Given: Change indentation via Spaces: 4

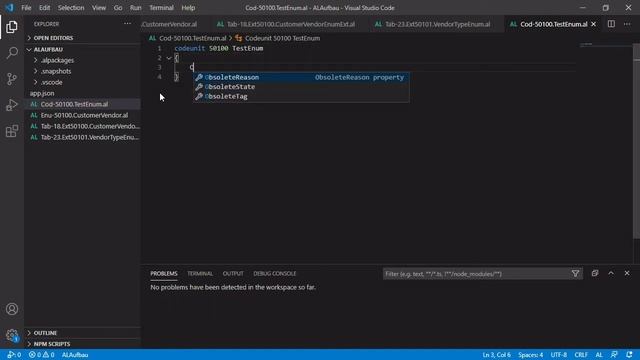Looking at the screenshot, I should 531,355.
